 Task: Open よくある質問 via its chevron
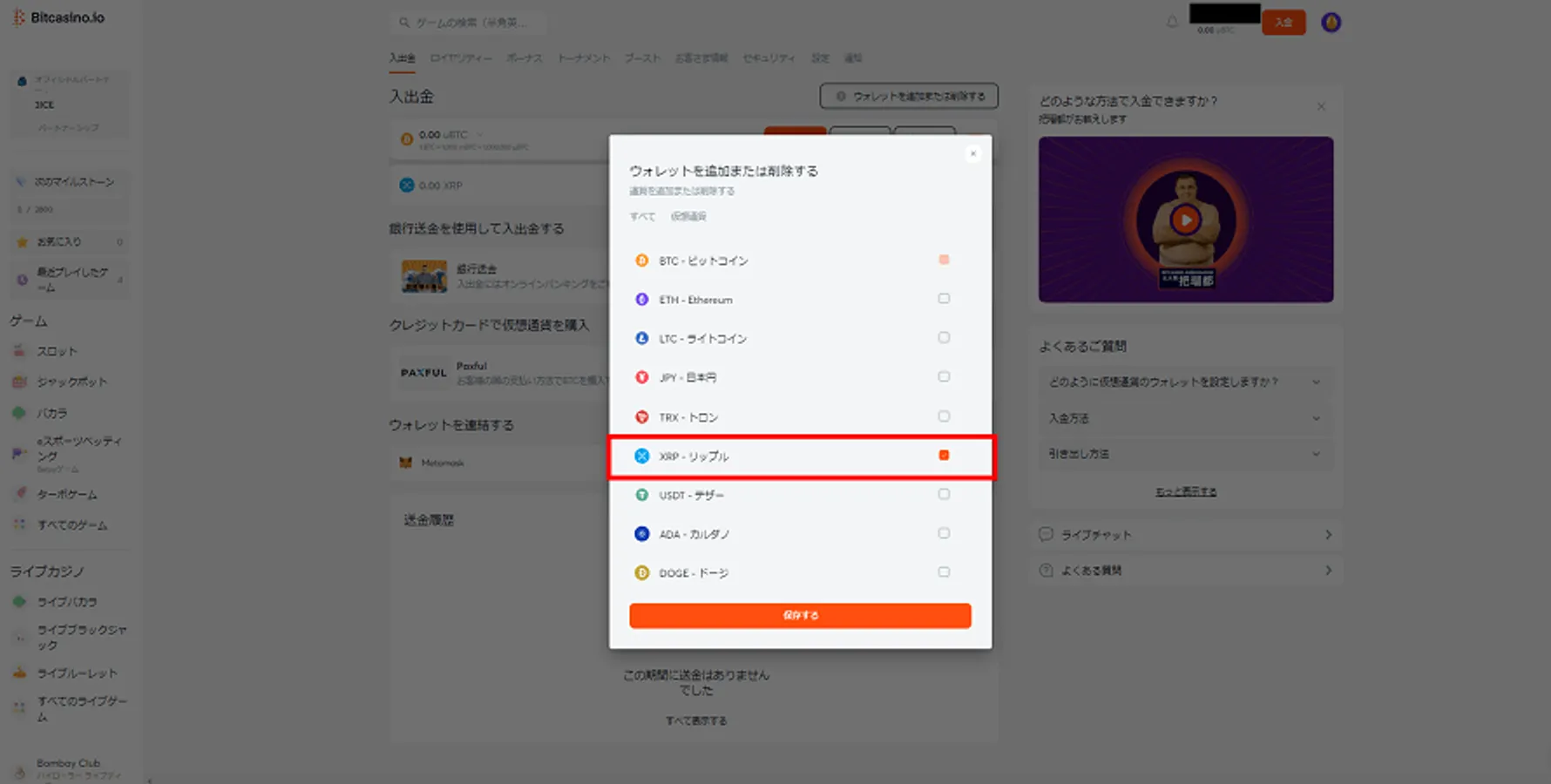coord(1328,571)
